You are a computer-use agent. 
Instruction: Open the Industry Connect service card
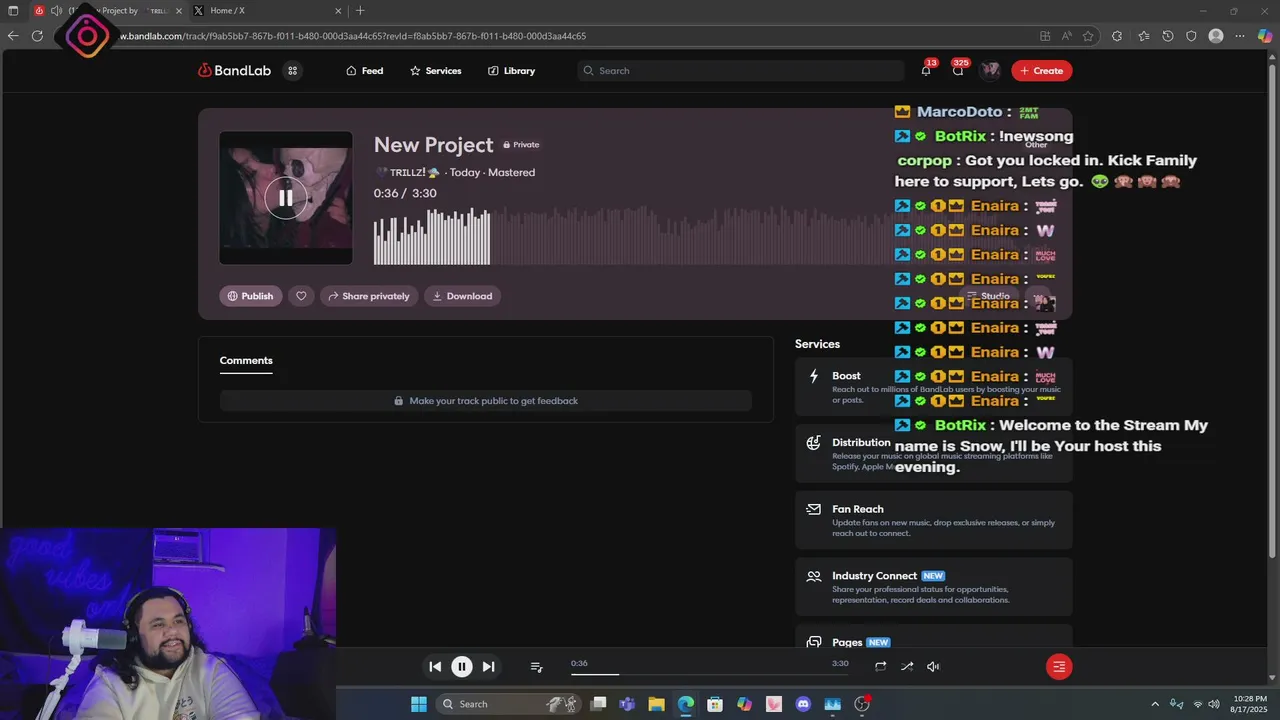click(934, 587)
